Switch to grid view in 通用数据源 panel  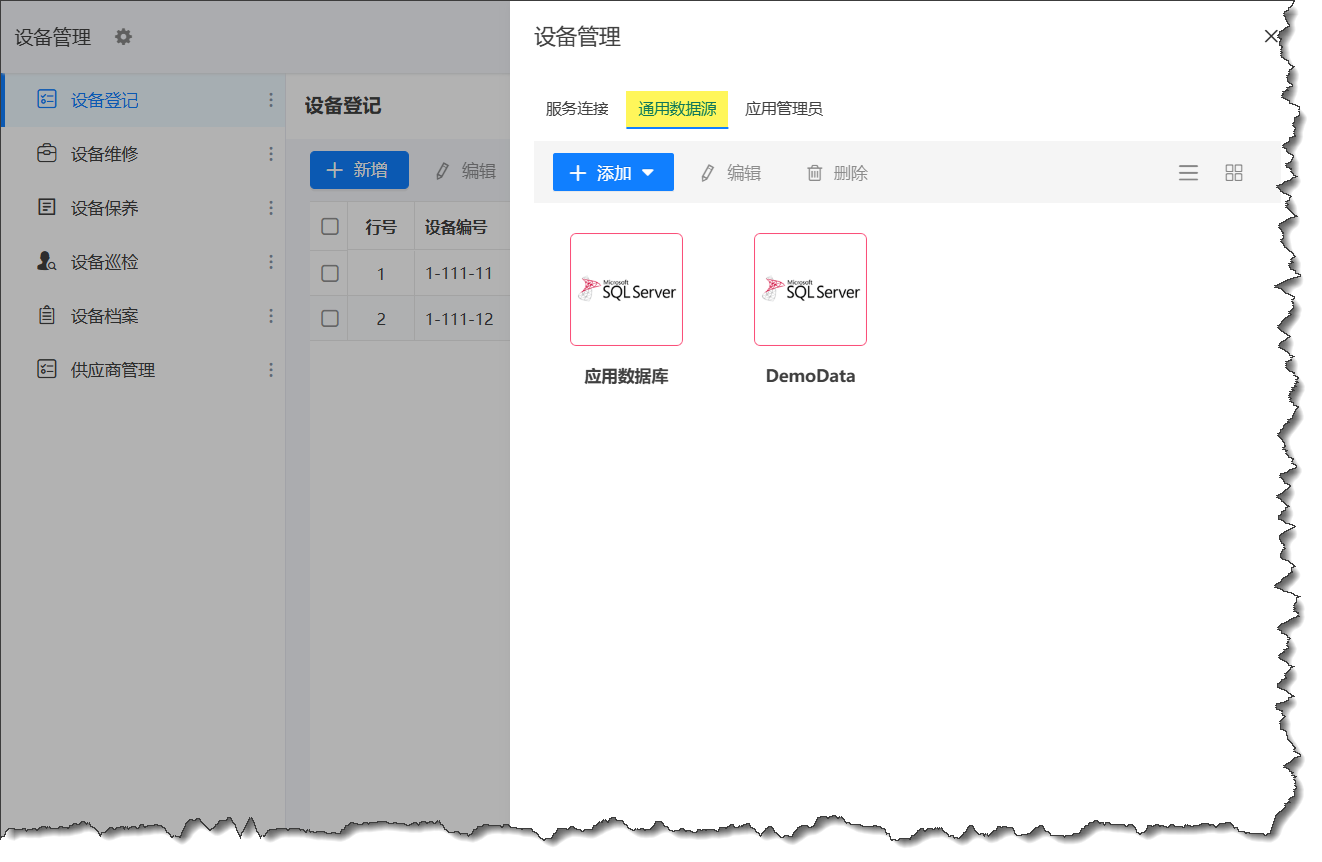point(1234,172)
